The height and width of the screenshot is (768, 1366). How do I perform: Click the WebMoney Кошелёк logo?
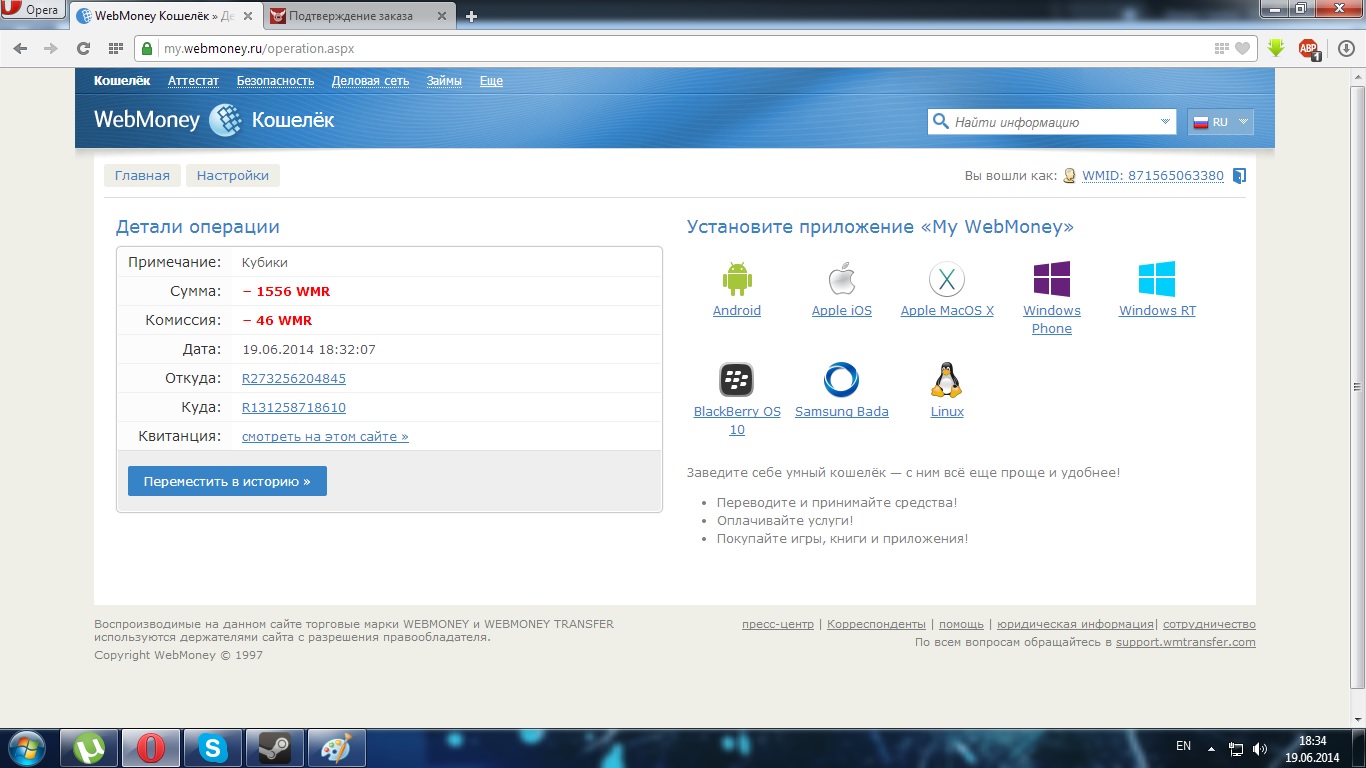(214, 121)
